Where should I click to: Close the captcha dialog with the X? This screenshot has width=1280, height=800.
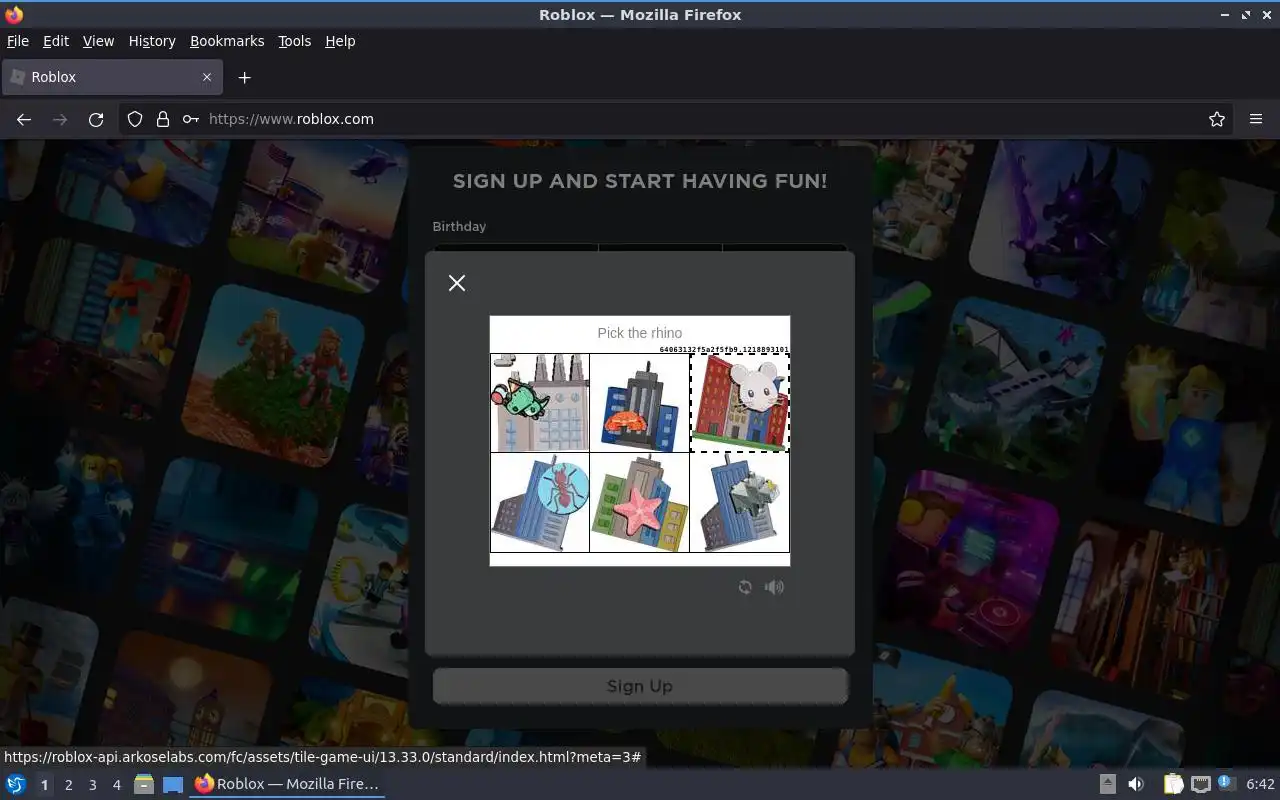point(457,283)
